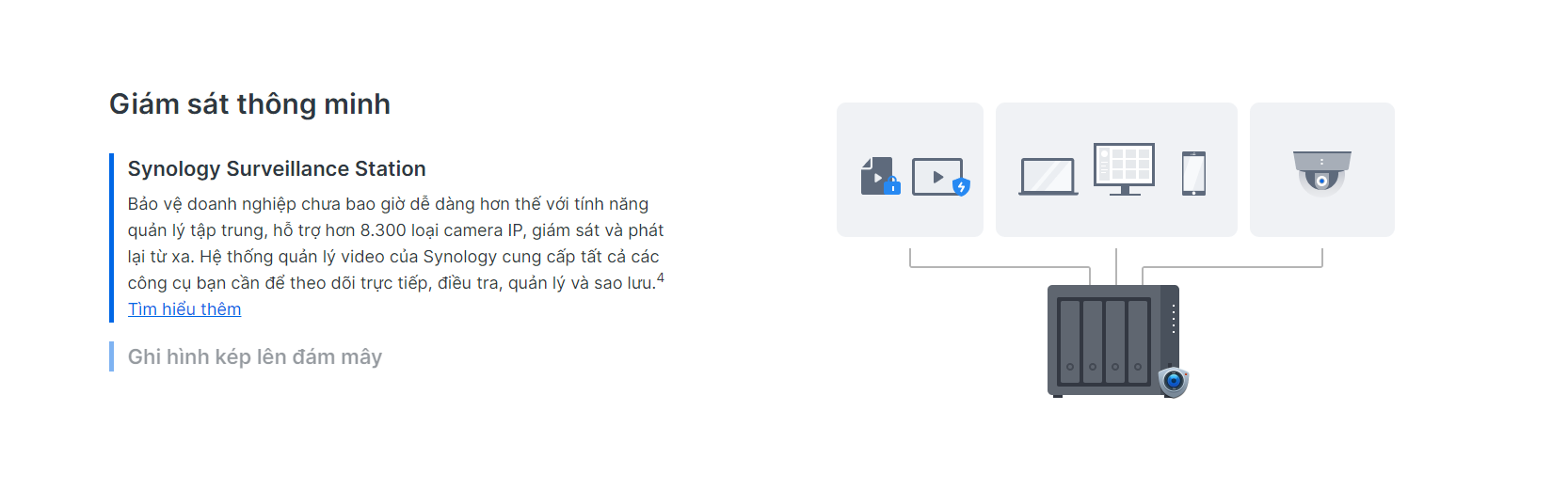Expand Ghi hình kép lên đám mây
Image resolution: width=1568 pixels, height=490 pixels.
[x=255, y=356]
